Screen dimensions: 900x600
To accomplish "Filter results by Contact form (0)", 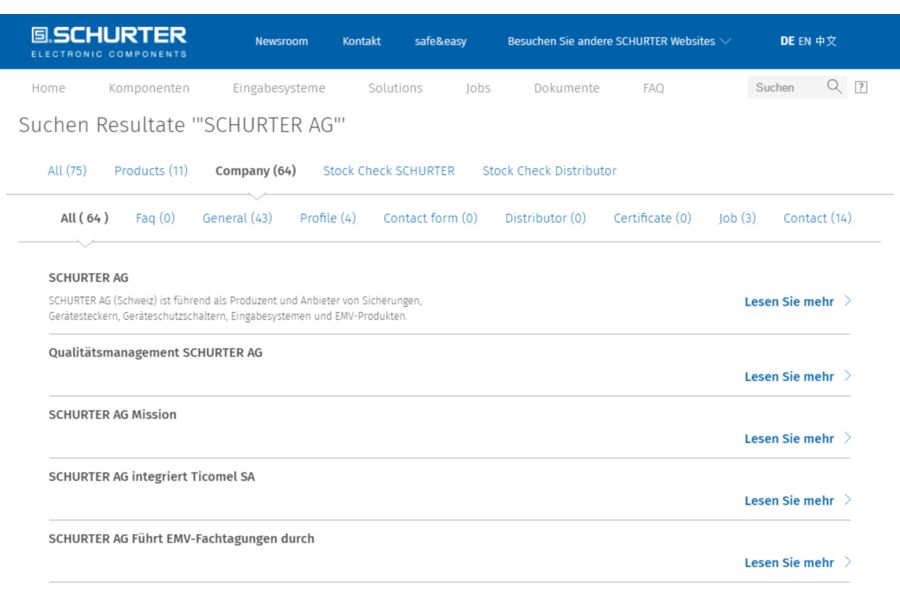I will click(430, 218).
